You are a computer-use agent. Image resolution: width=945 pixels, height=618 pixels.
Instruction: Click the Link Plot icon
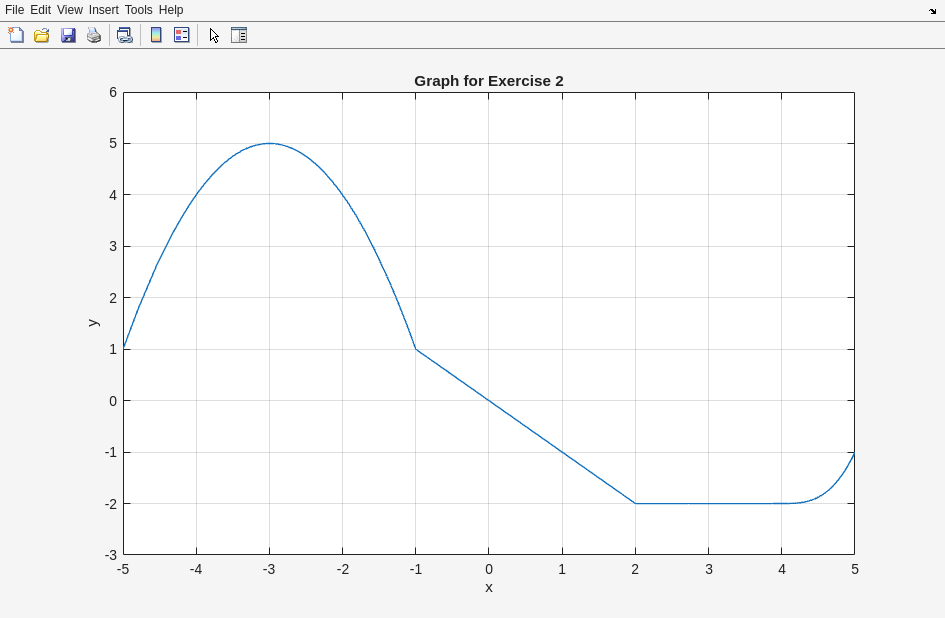click(x=124, y=35)
